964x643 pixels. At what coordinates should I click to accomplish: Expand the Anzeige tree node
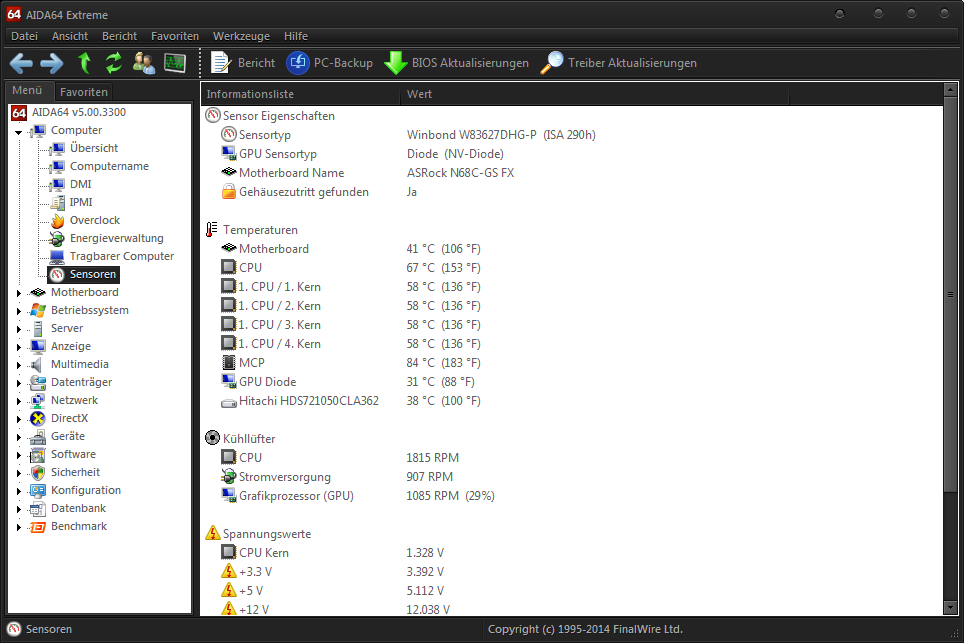18,347
